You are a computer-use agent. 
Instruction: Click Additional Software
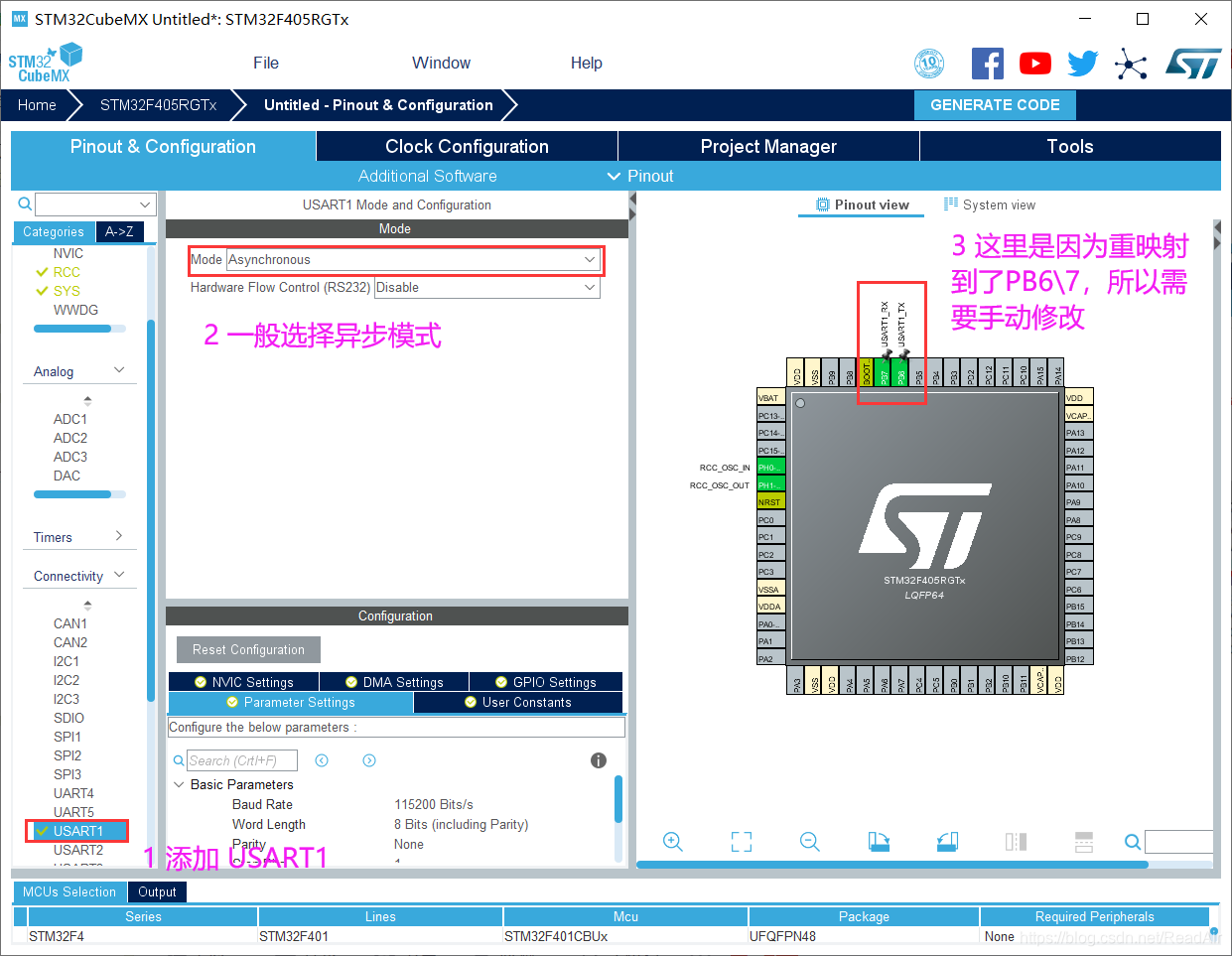pyautogui.click(x=428, y=176)
